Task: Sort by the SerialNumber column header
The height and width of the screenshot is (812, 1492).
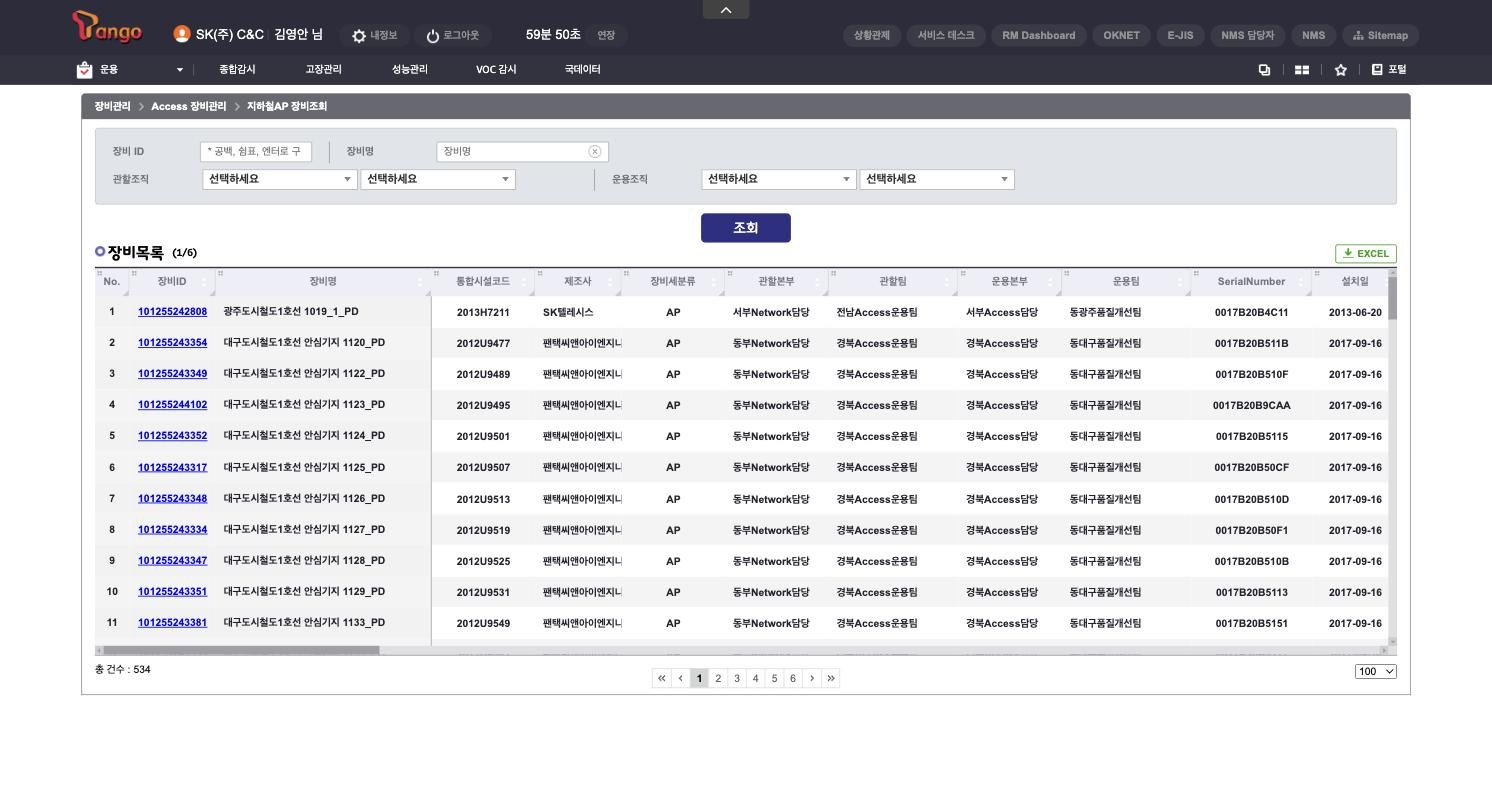Action: point(1251,282)
